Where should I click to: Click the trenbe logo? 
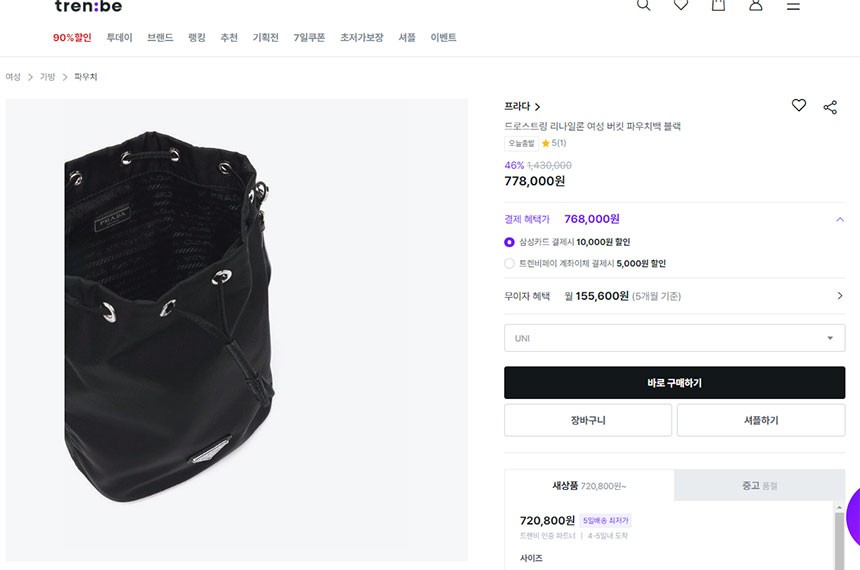click(88, 7)
